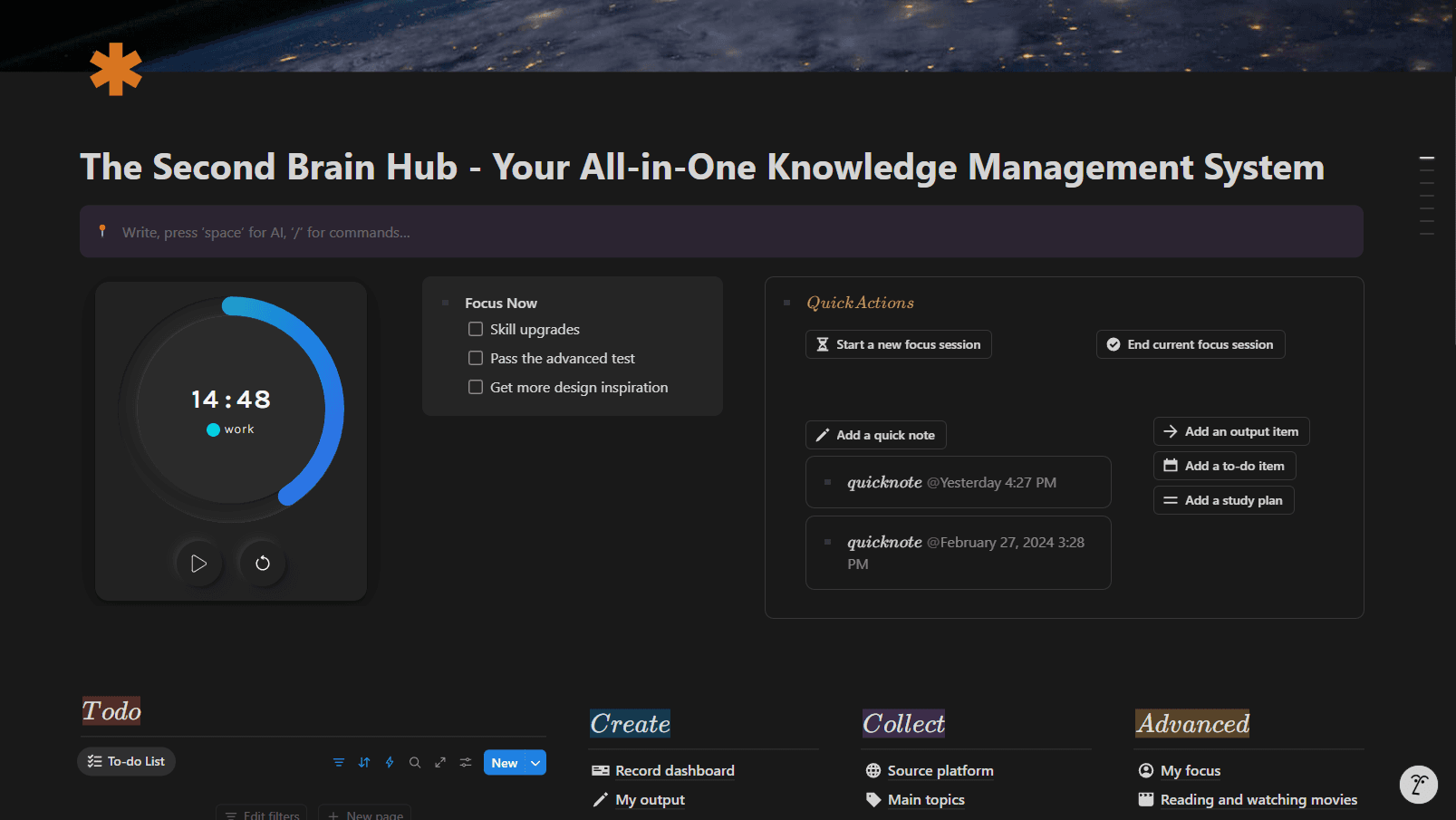This screenshot has height=820, width=1456.
Task: Open the Record dashboard link
Action: pos(675,771)
